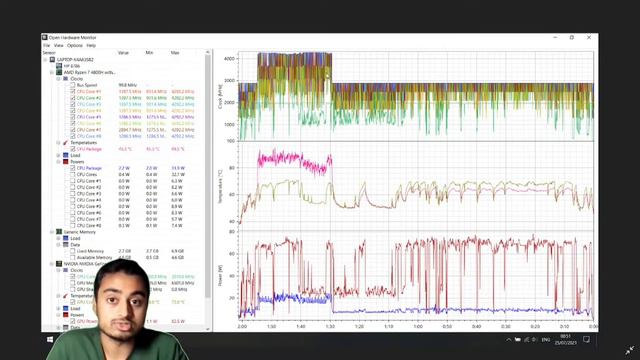Viewport: 640px width, 360px height.
Task: Select the HP mainboard row label
Action: (71, 66)
